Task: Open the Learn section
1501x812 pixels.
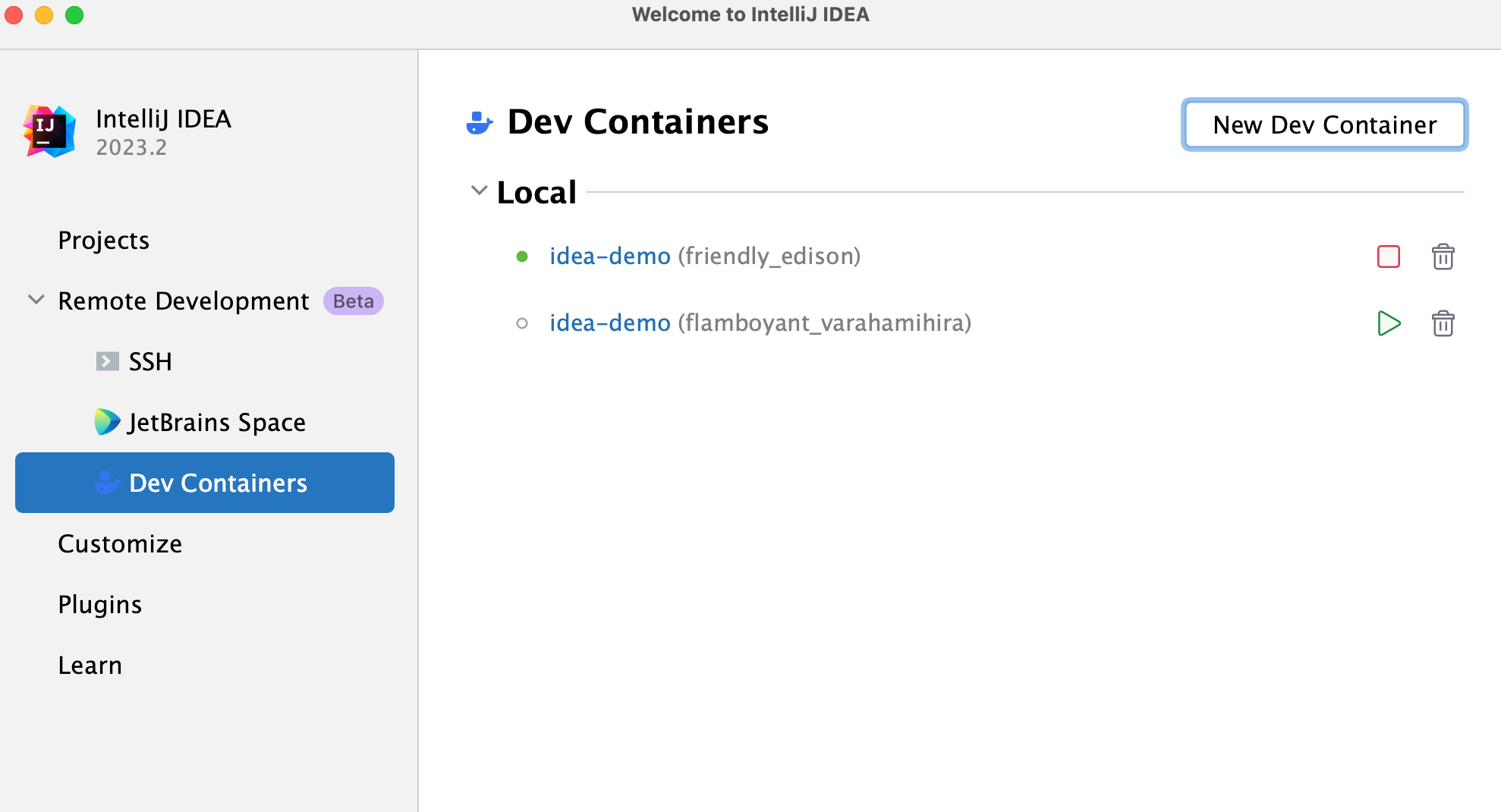Action: click(x=90, y=665)
